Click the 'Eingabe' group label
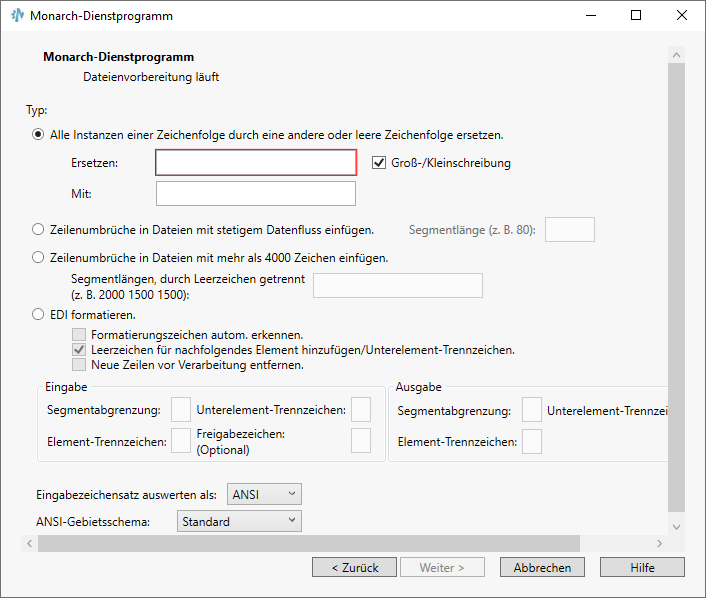706x598 pixels. click(x=66, y=387)
